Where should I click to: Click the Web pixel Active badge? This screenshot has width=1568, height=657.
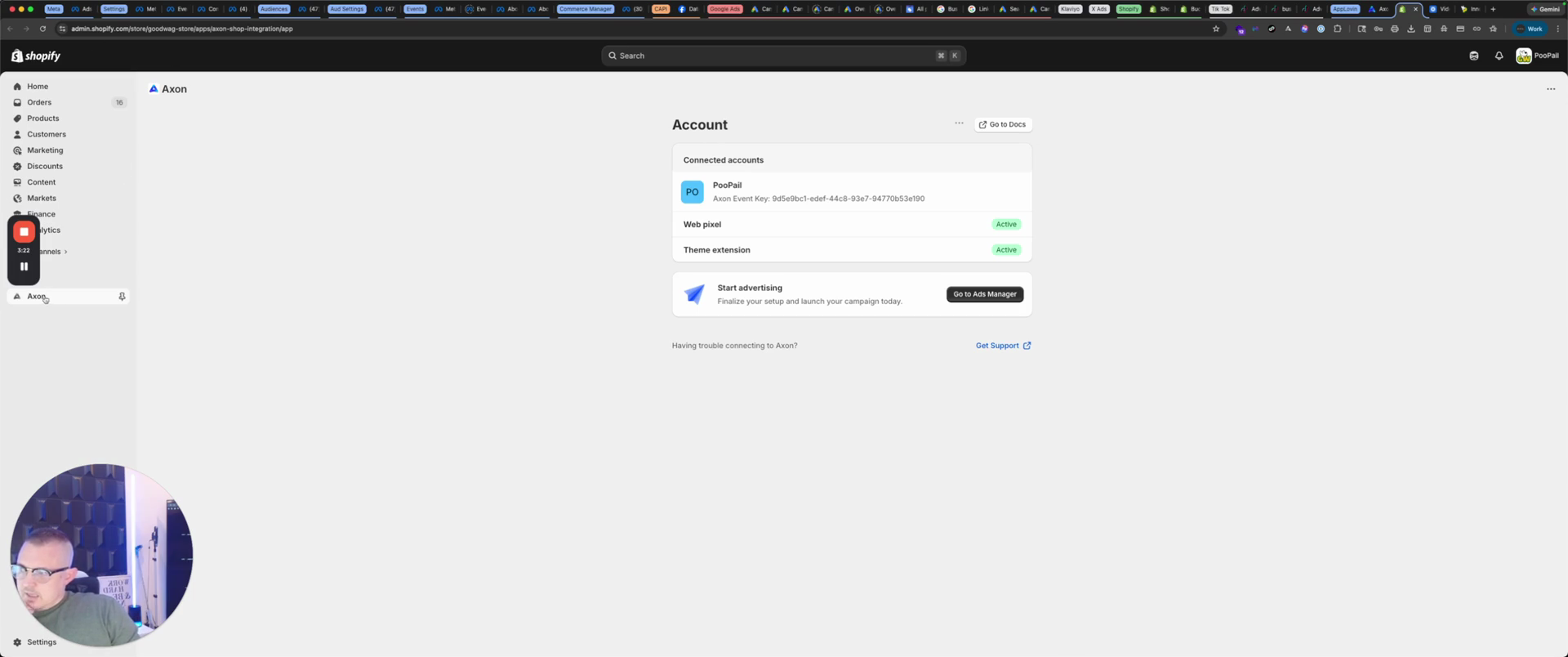[x=1006, y=224]
